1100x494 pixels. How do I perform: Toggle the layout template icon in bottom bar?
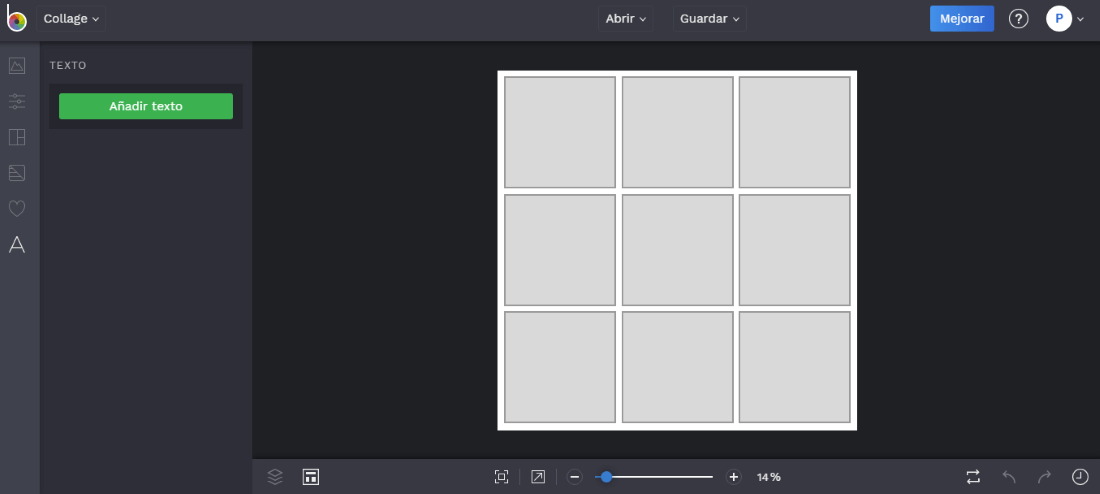point(311,477)
